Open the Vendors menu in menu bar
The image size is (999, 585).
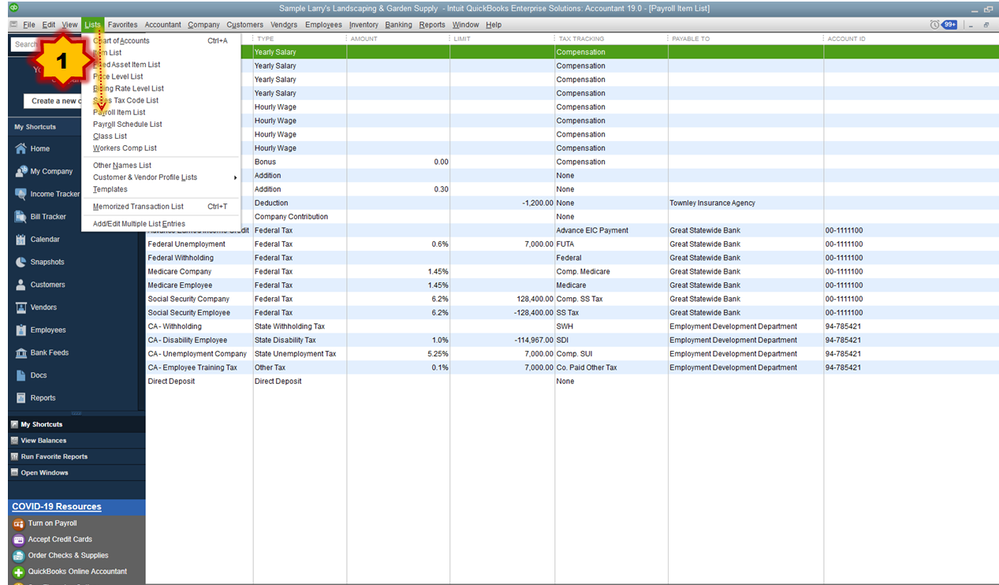pos(284,25)
